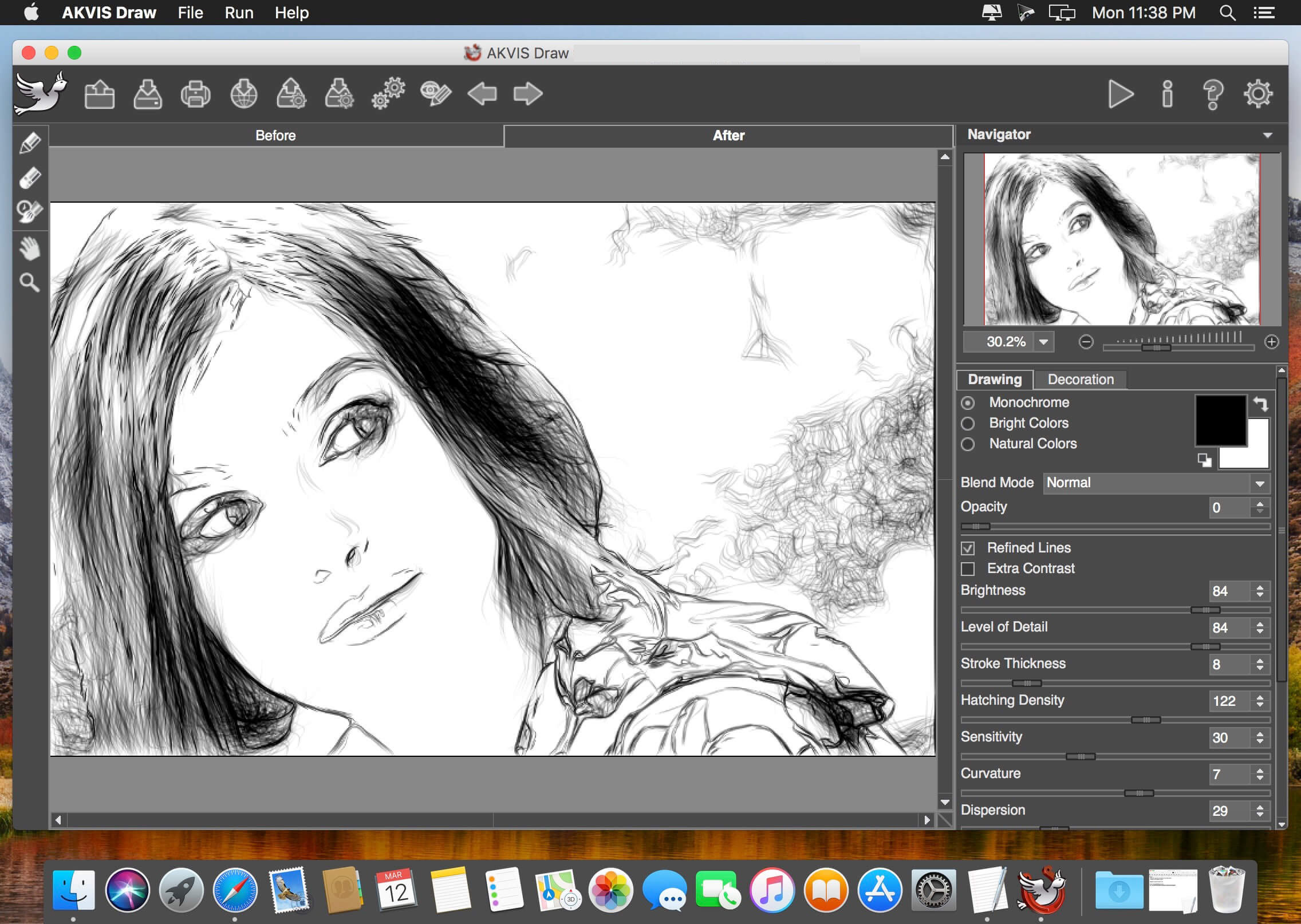The image size is (1301, 924).
Task: Click the run/process effect play button
Action: click(1122, 93)
